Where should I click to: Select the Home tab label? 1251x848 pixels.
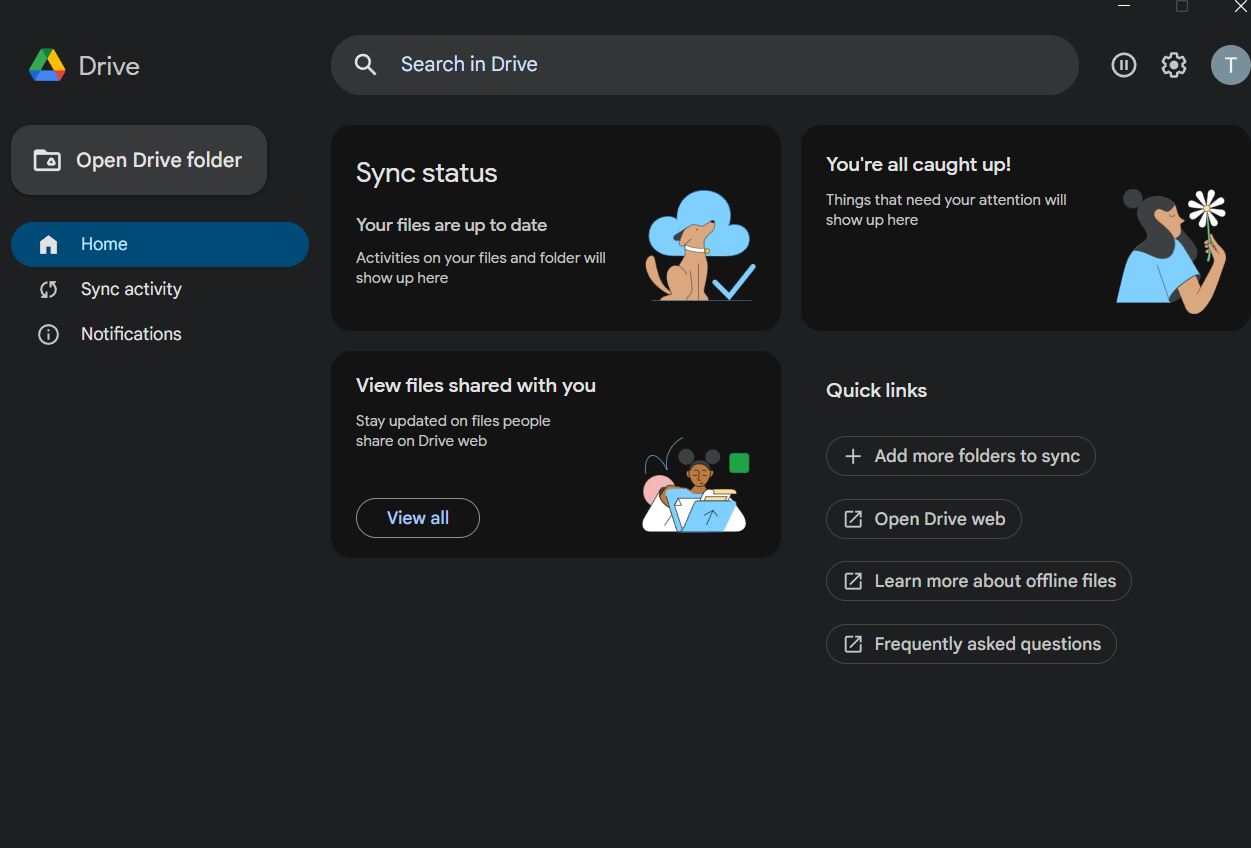point(104,244)
